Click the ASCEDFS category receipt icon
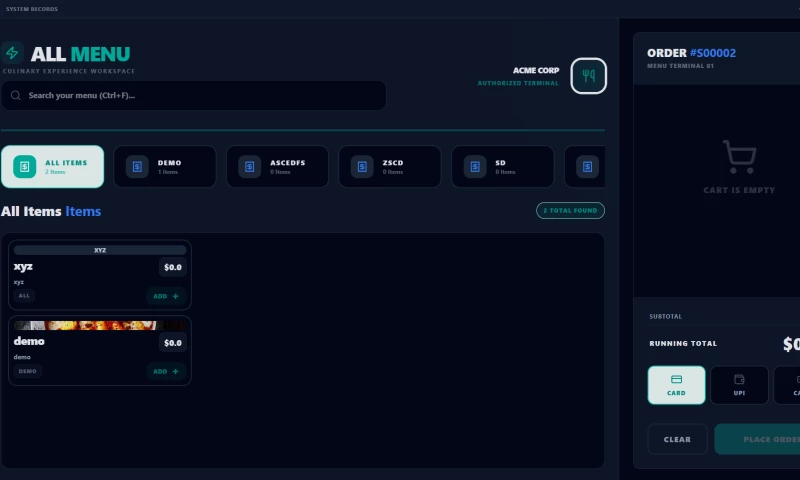Viewport: 800px width, 480px height. click(249, 167)
